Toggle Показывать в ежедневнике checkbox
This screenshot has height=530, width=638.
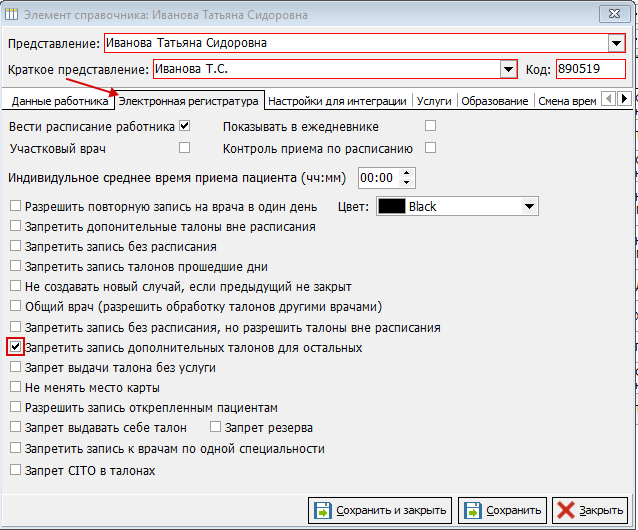pyautogui.click(x=431, y=126)
